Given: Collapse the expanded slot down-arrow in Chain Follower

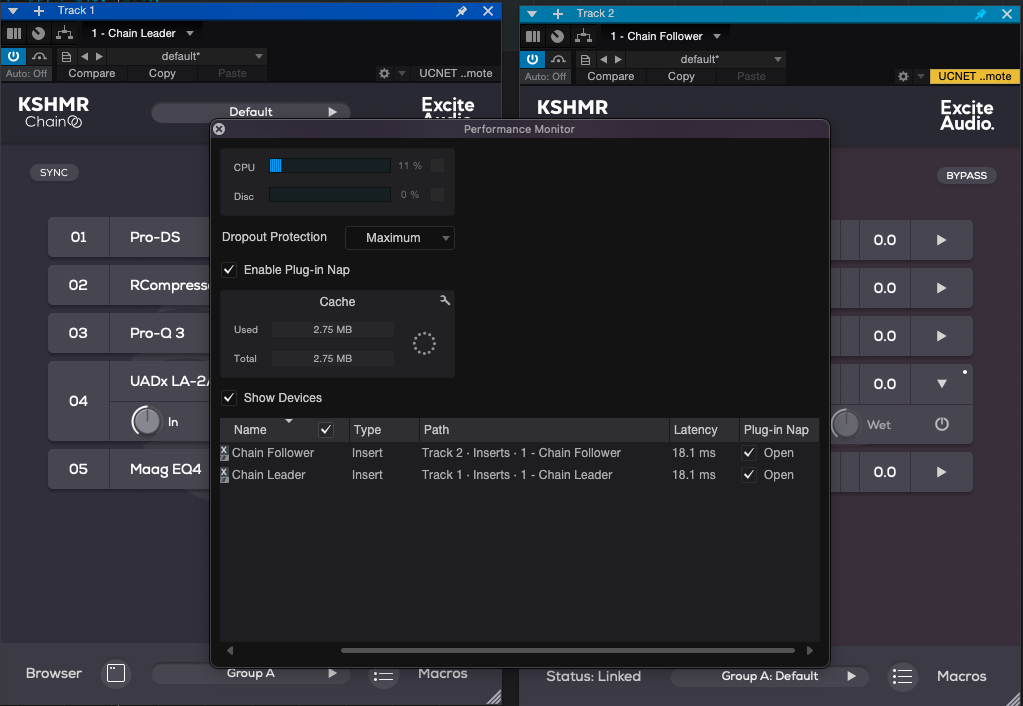Looking at the screenshot, I should coord(941,384).
